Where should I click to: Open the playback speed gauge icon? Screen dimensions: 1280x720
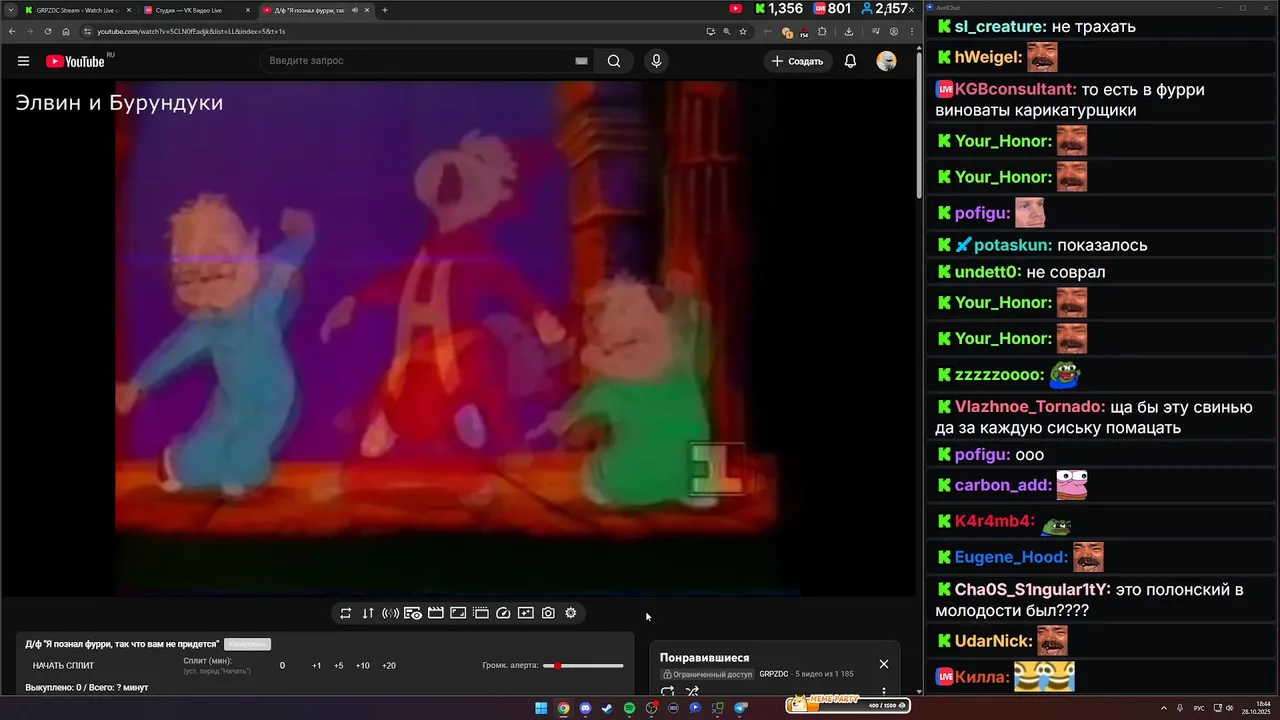click(503, 613)
